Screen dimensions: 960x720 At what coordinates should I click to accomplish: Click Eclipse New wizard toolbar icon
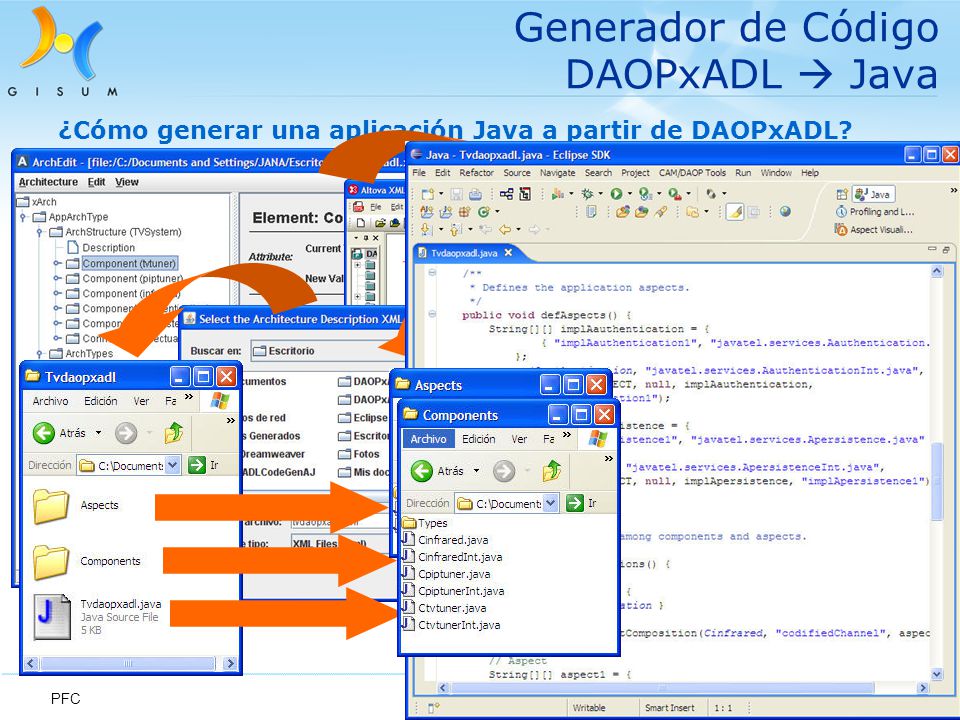click(428, 193)
